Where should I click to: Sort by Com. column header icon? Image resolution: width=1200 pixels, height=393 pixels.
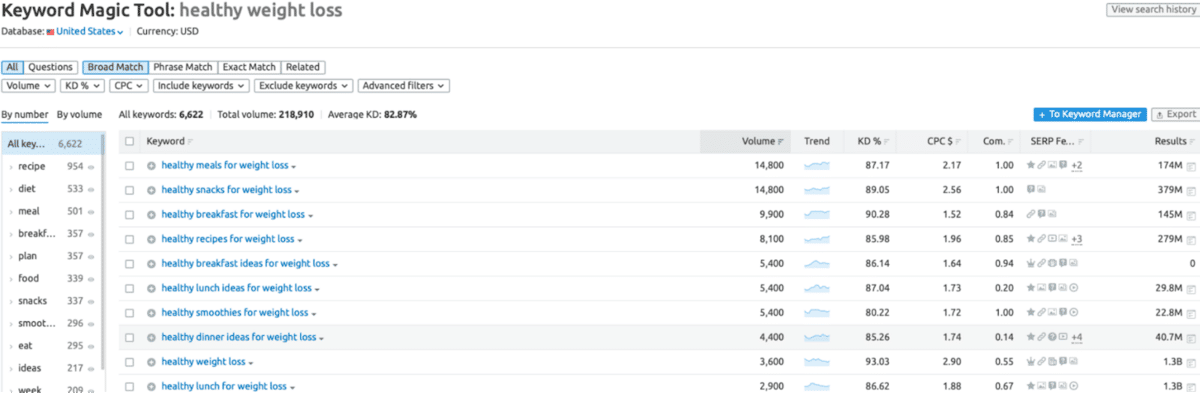(1011, 142)
